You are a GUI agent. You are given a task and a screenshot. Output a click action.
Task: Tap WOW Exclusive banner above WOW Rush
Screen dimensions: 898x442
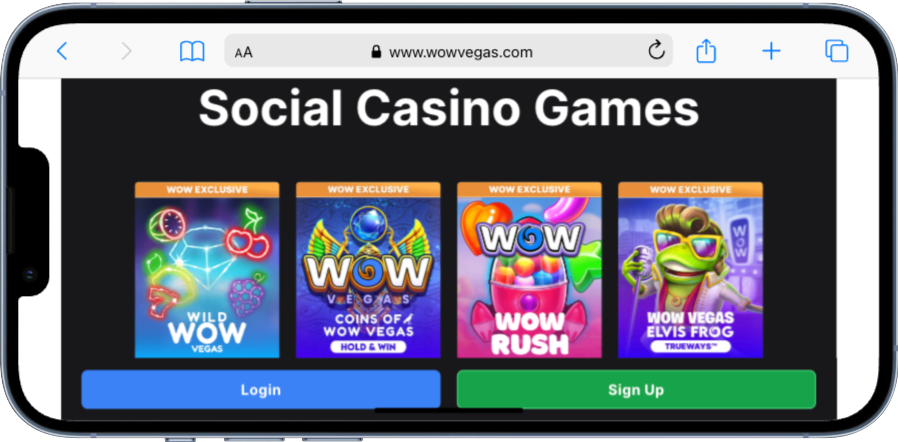pyautogui.click(x=529, y=190)
